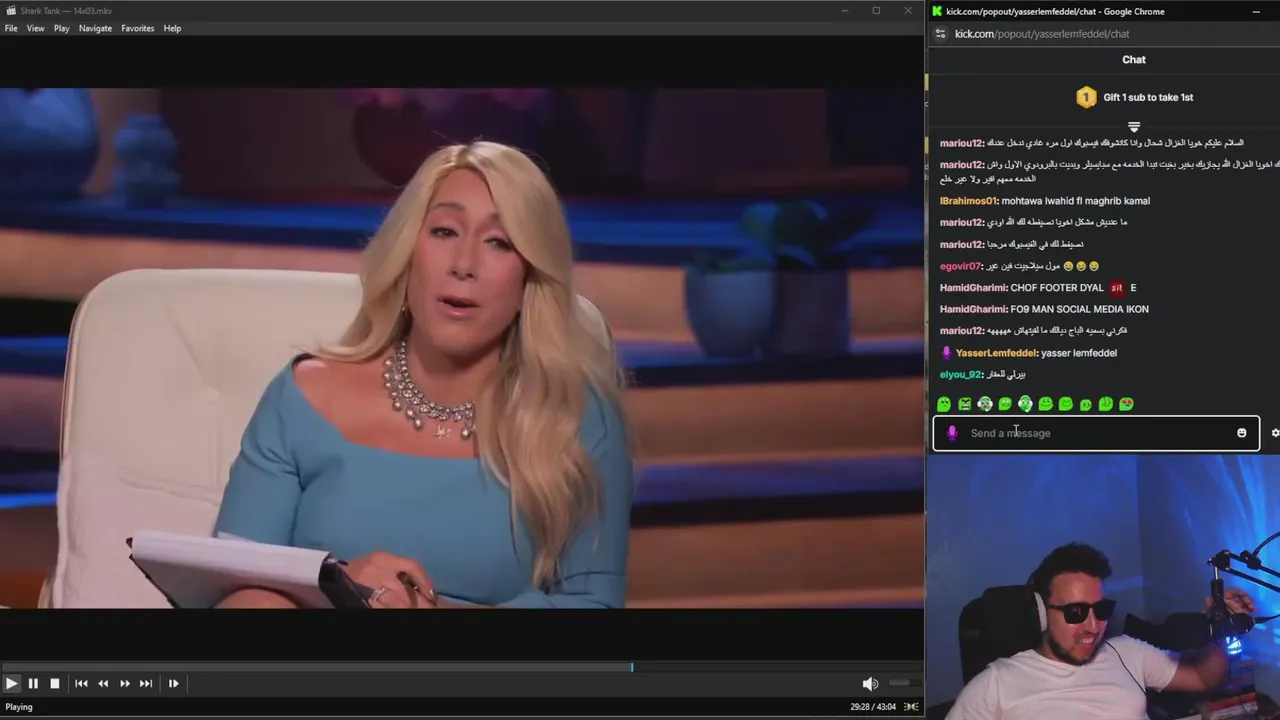Viewport: 1280px width, 720px height.
Task: Adjust the volume slider in the player
Action: pyautogui.click(x=904, y=683)
